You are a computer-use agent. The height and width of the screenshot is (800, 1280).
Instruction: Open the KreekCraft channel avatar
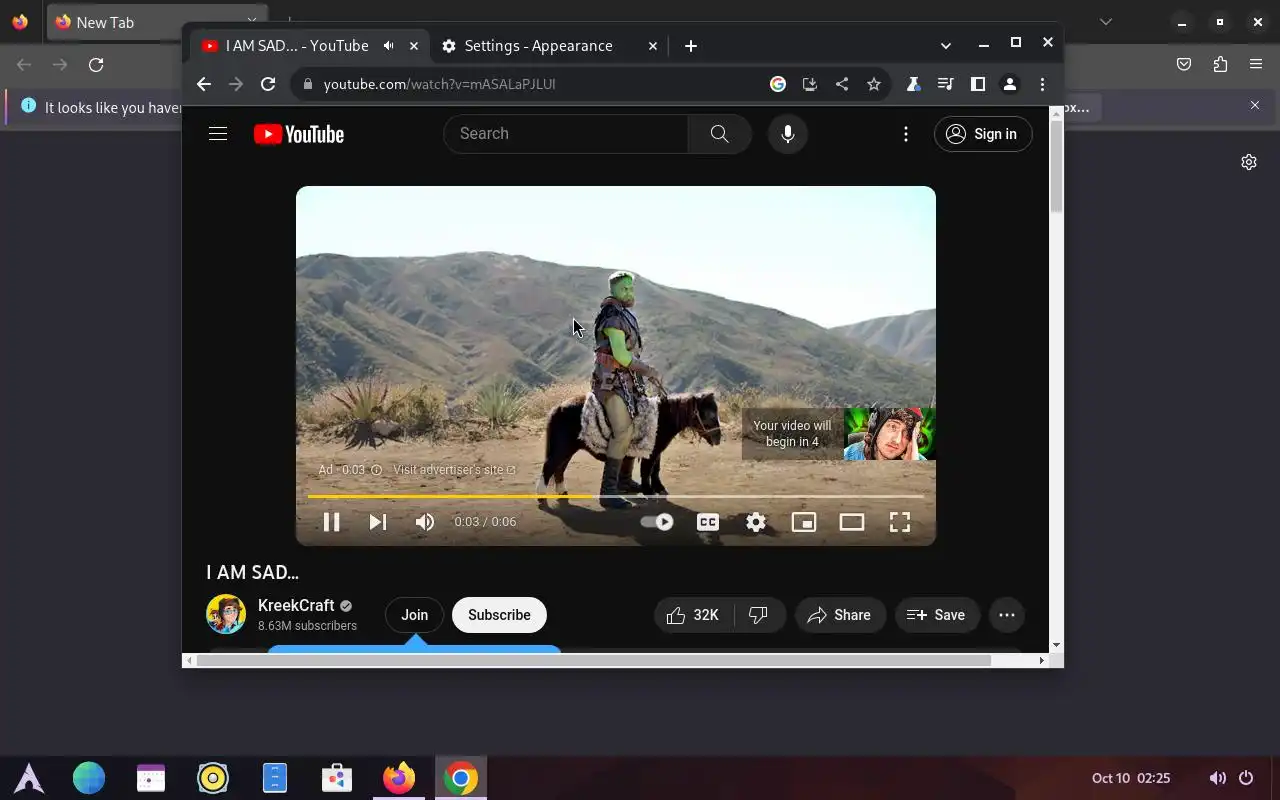tap(226, 614)
